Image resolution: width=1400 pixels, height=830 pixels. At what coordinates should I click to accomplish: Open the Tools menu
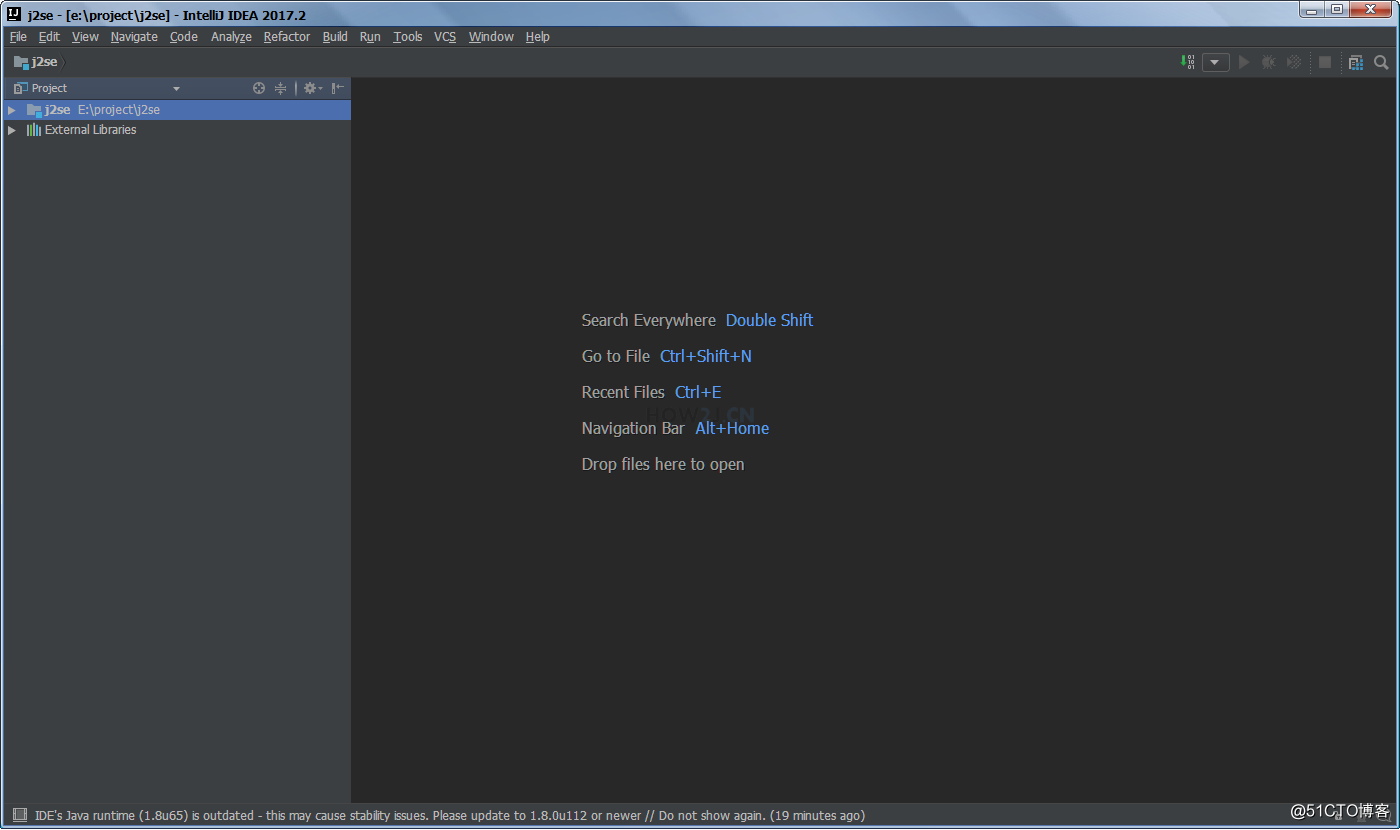[408, 37]
